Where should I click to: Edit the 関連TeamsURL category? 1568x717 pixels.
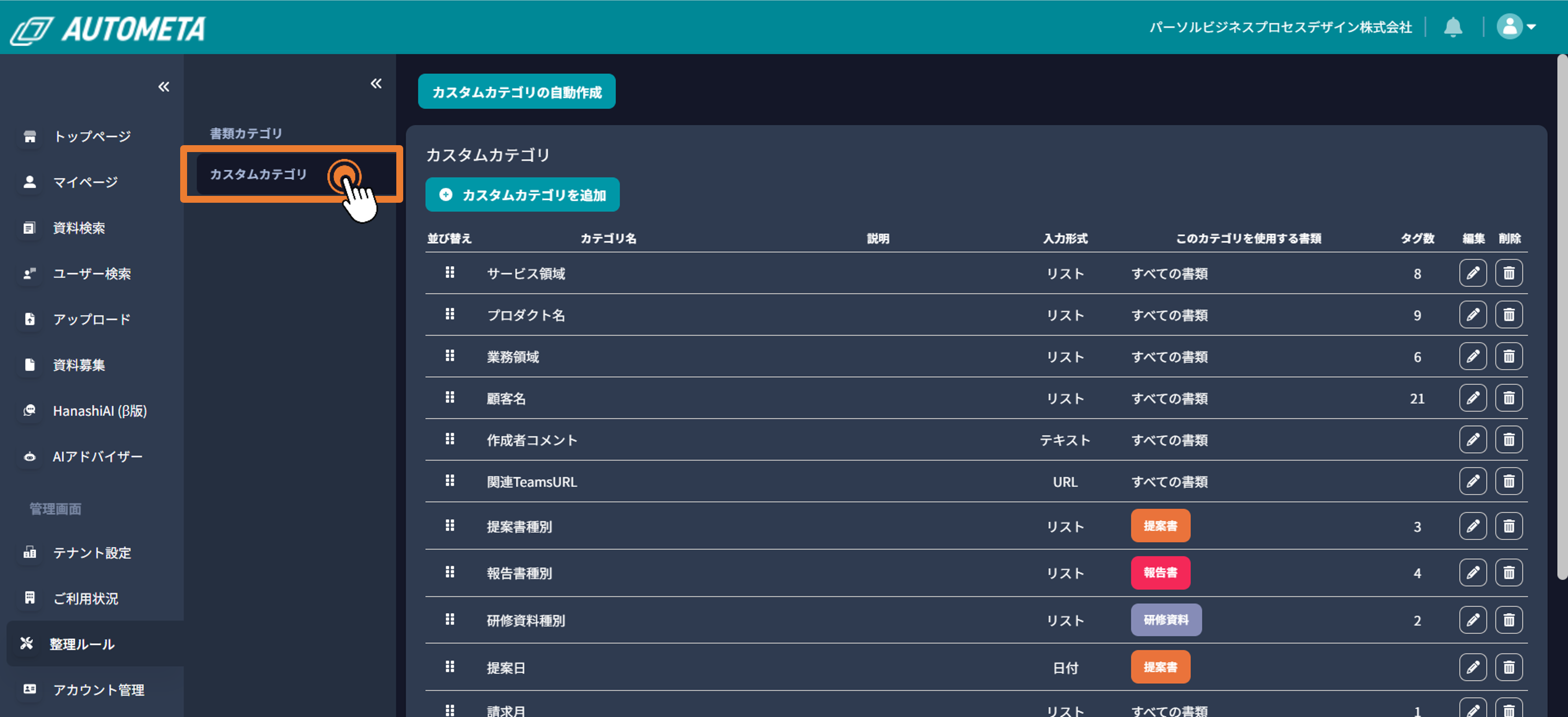pyautogui.click(x=1472, y=481)
